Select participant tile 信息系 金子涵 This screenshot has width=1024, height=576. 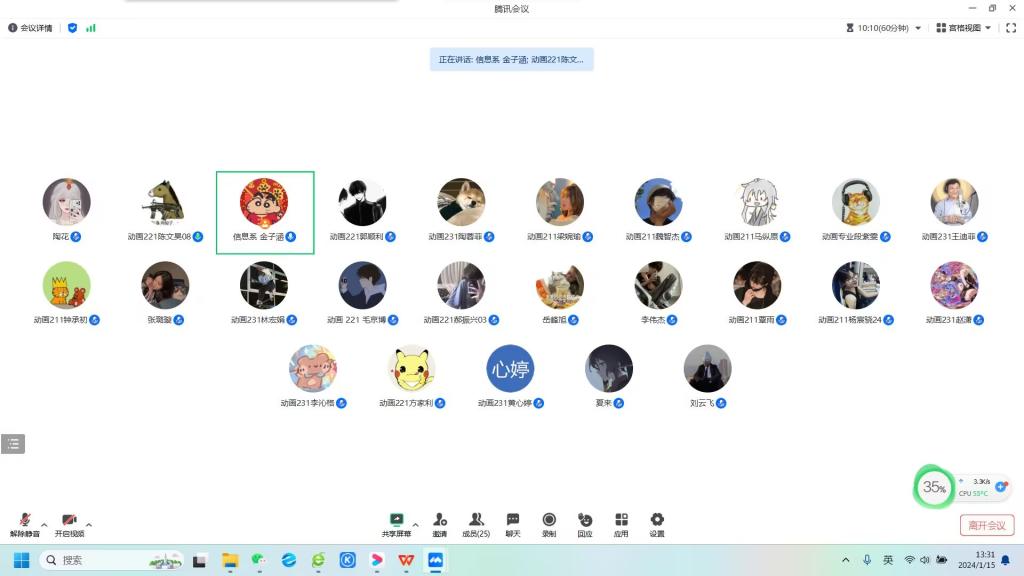[x=265, y=212]
